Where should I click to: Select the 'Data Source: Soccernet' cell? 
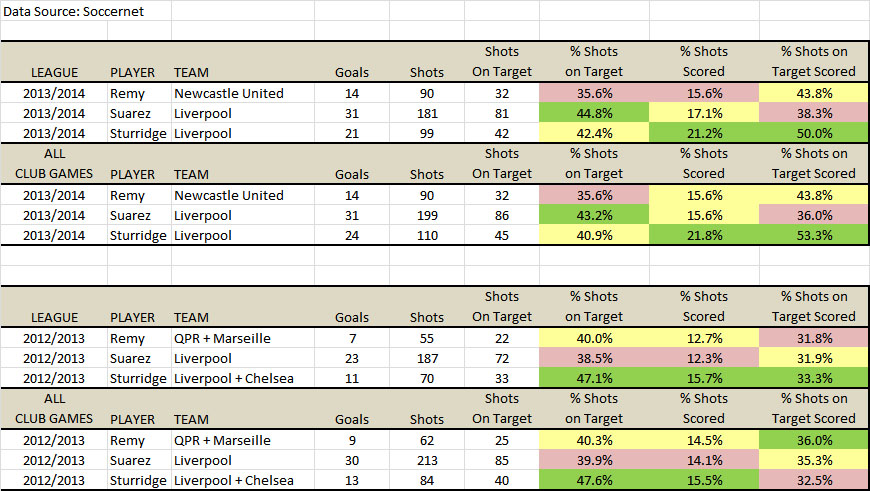(x=86, y=11)
